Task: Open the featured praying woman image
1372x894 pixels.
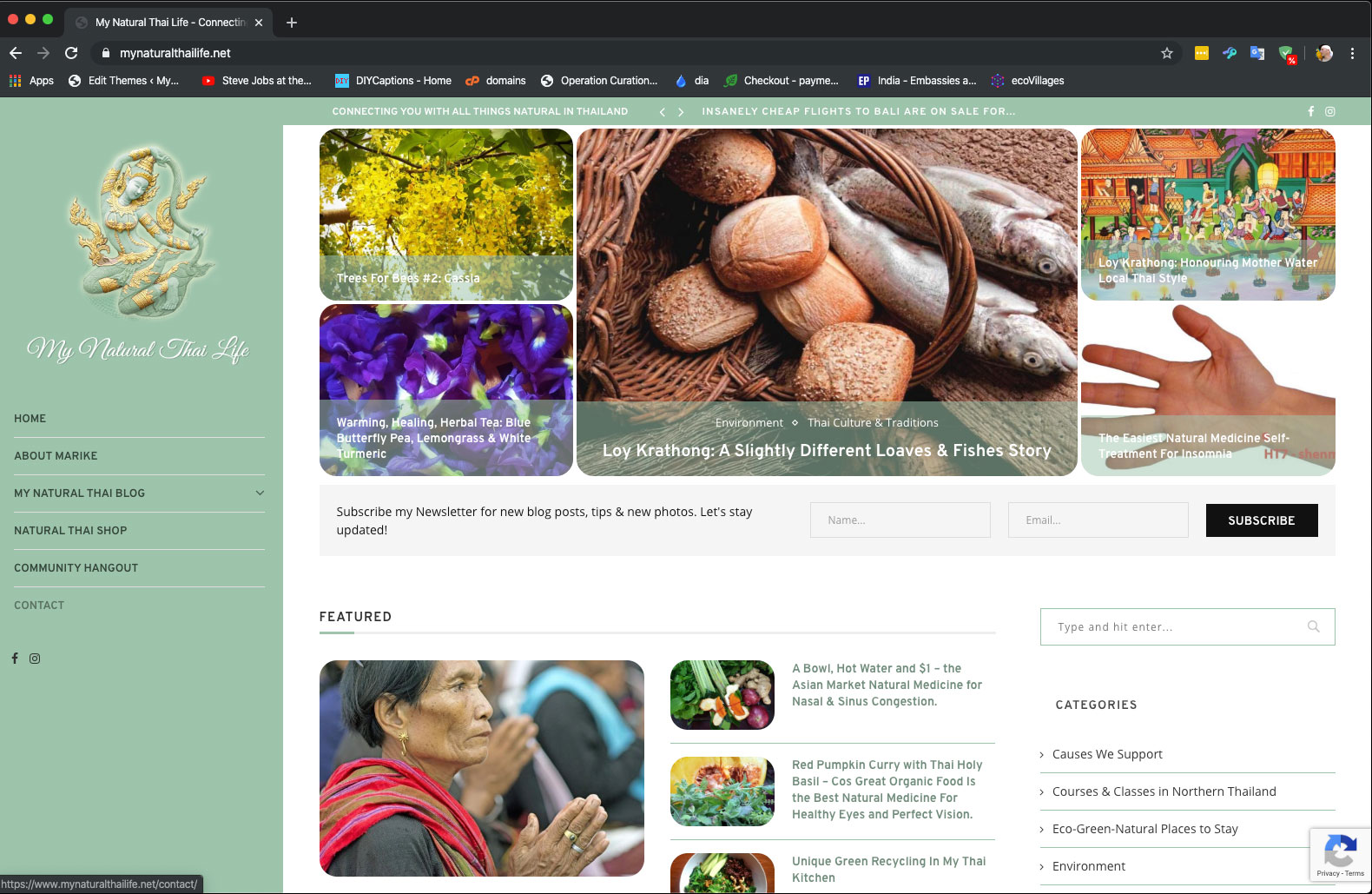Action: click(x=482, y=768)
